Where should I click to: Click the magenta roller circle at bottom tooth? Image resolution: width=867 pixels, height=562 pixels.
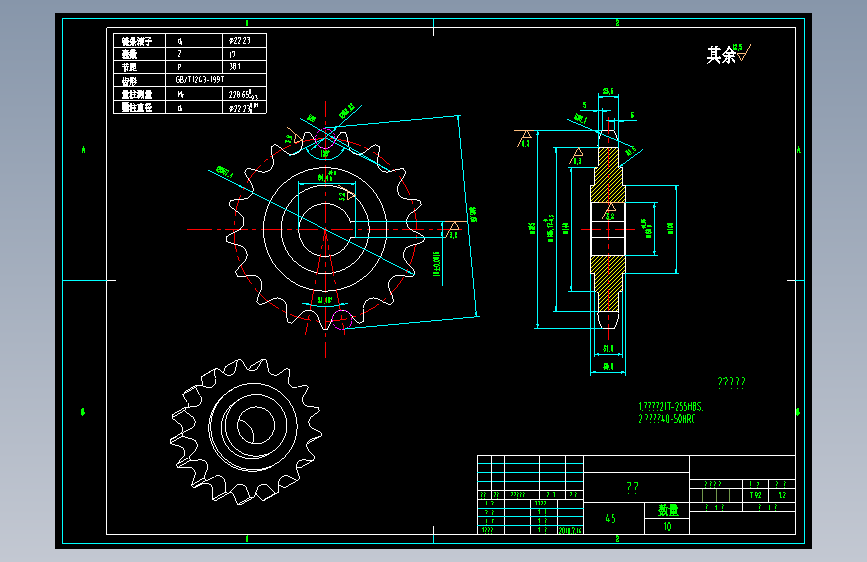[x=341, y=320]
